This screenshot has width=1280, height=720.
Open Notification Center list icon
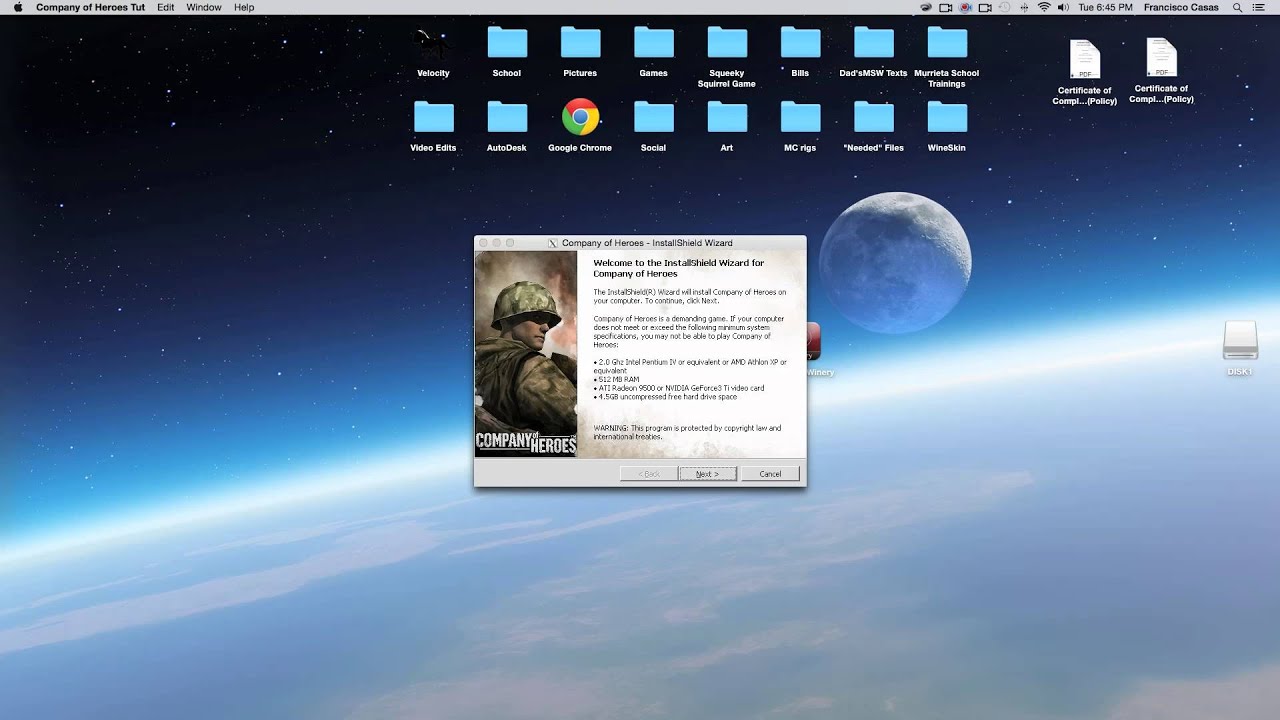(x=1259, y=7)
